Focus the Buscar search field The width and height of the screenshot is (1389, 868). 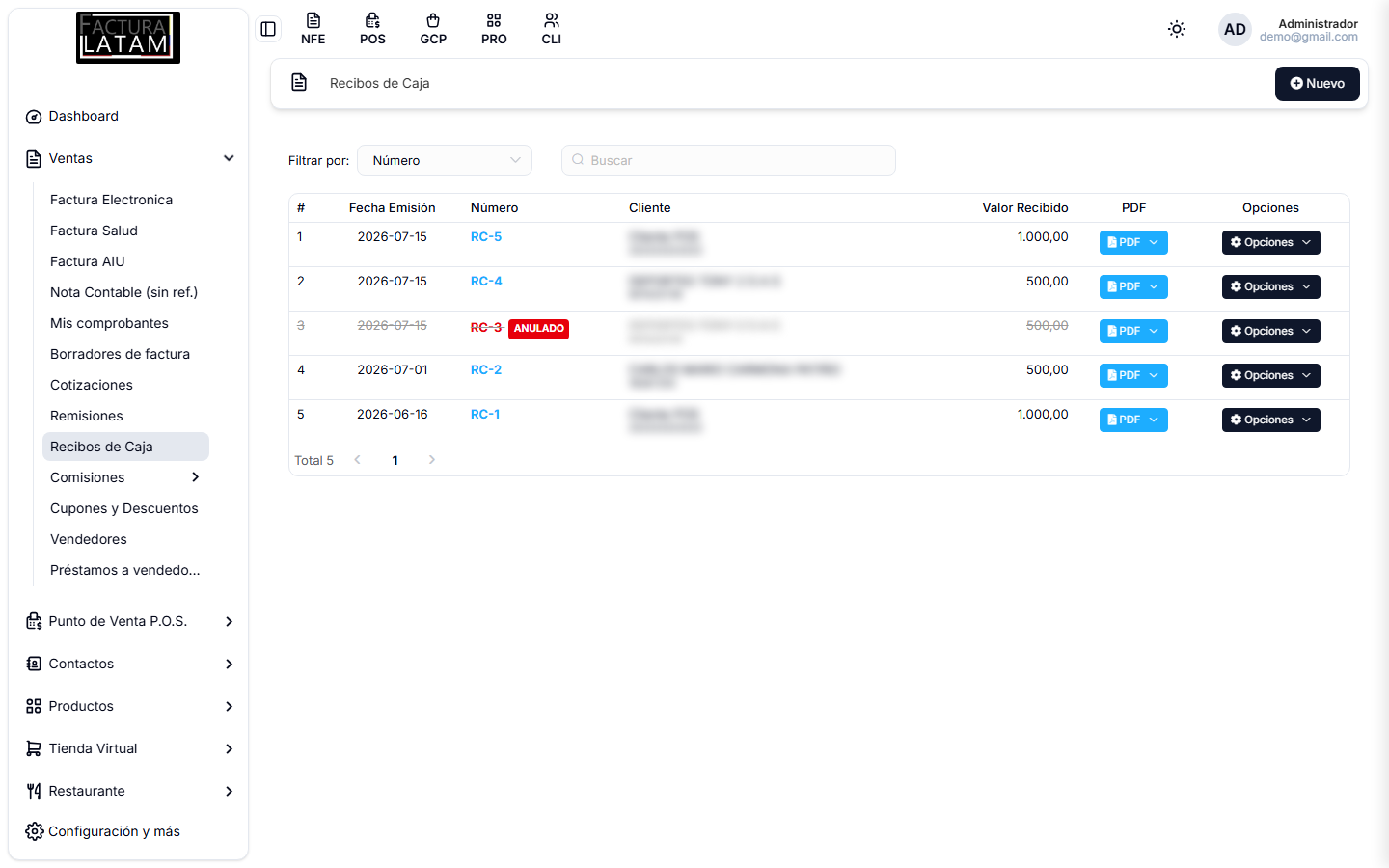pos(728,160)
